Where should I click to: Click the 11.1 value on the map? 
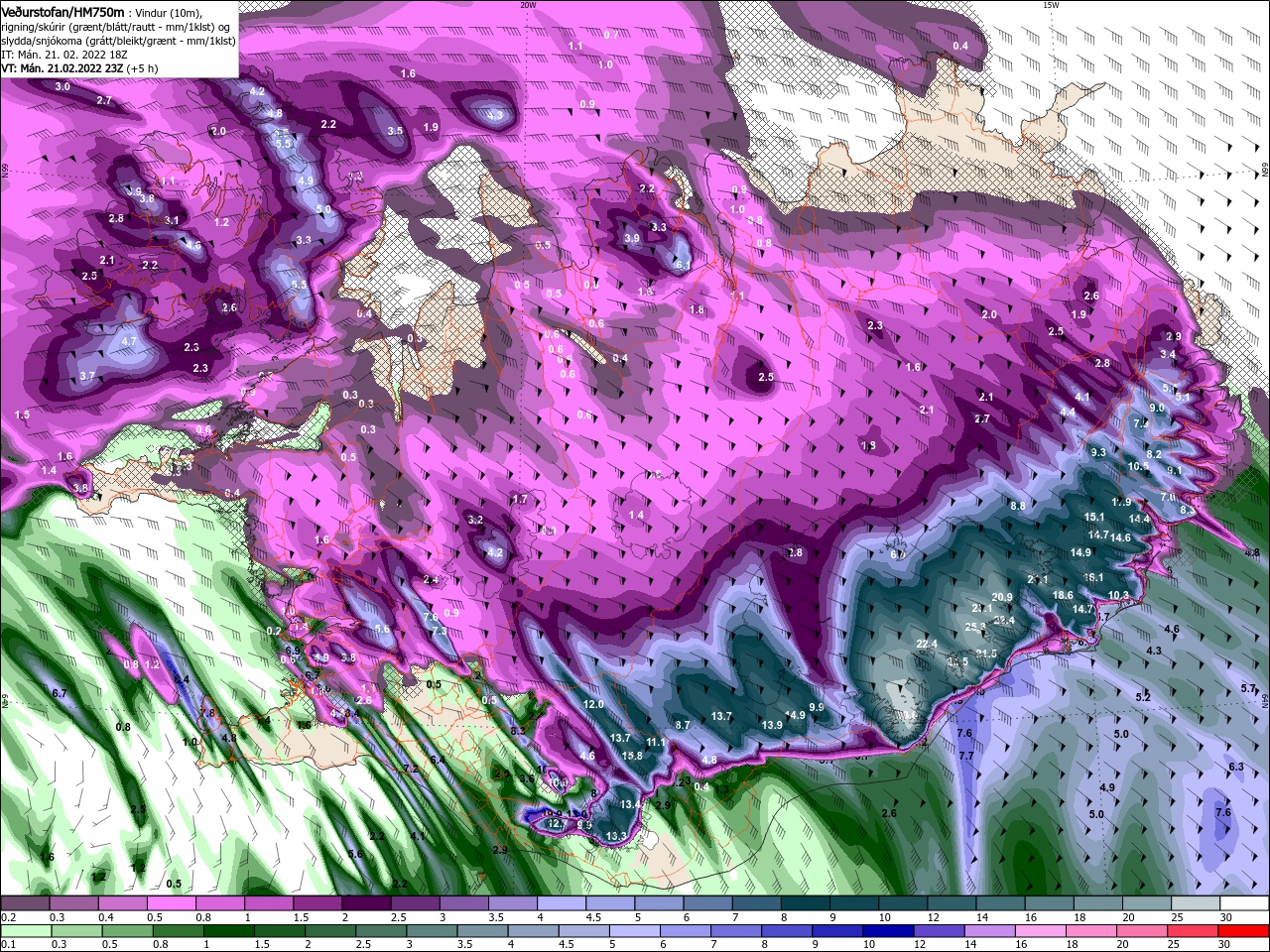click(656, 742)
